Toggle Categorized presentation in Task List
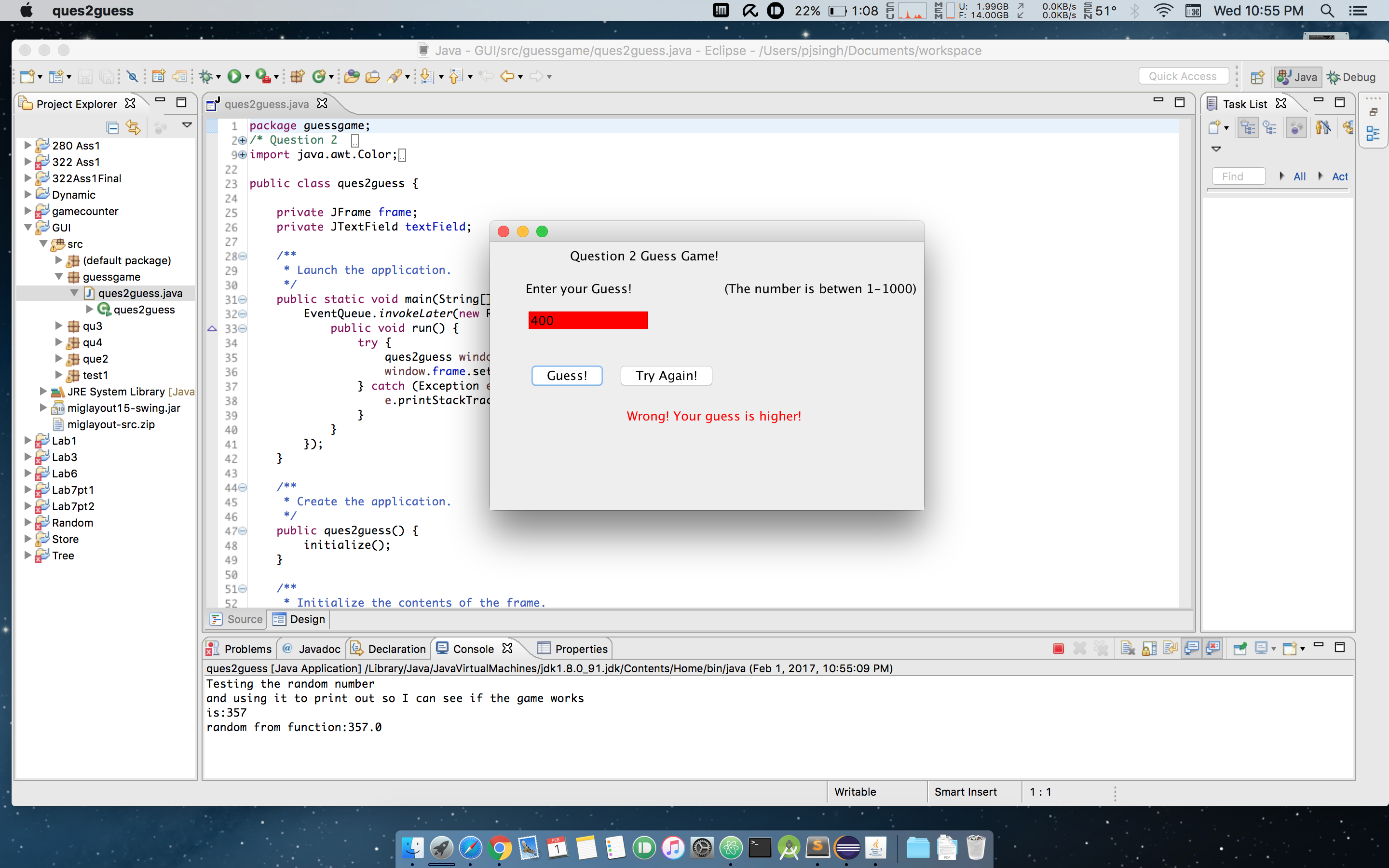The width and height of the screenshot is (1389, 868). click(1248, 127)
